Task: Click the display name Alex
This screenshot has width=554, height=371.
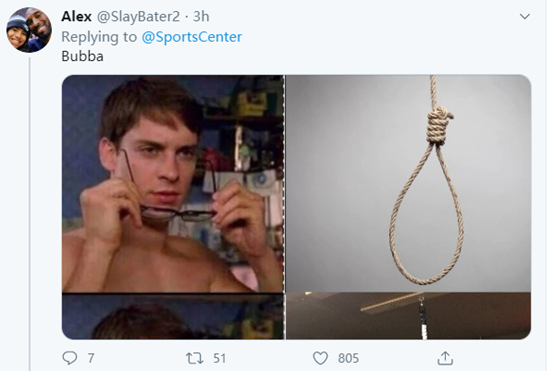Action: tap(76, 16)
